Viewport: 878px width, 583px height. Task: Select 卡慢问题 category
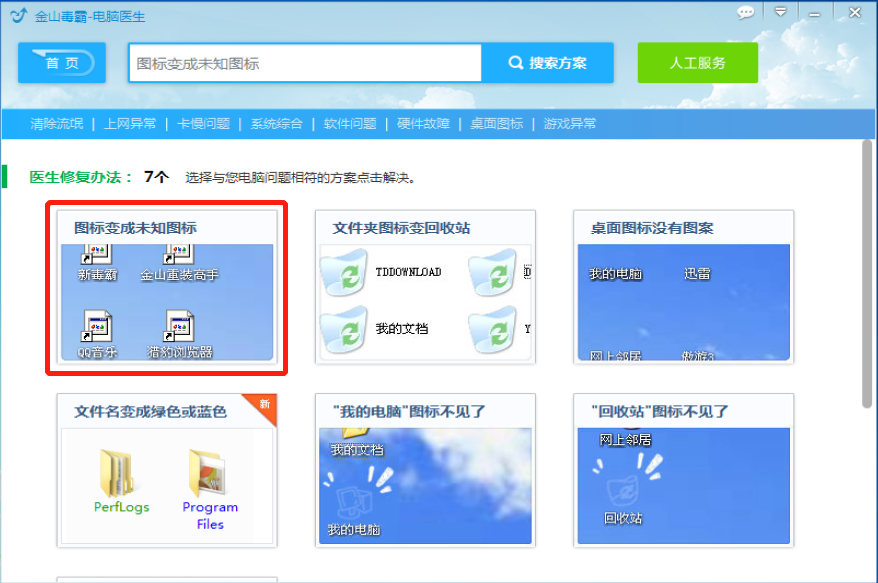point(203,124)
